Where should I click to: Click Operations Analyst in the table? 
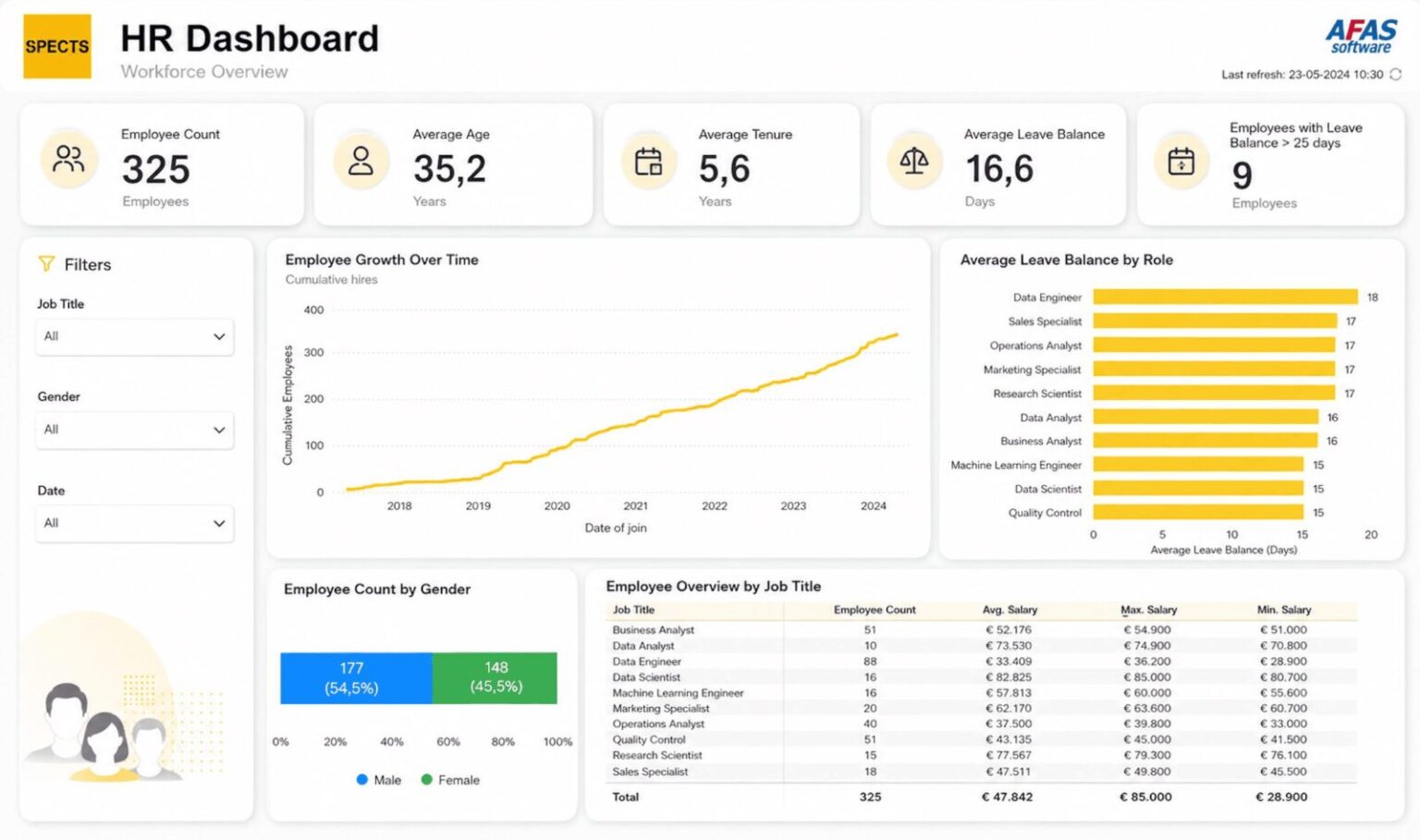(x=657, y=724)
